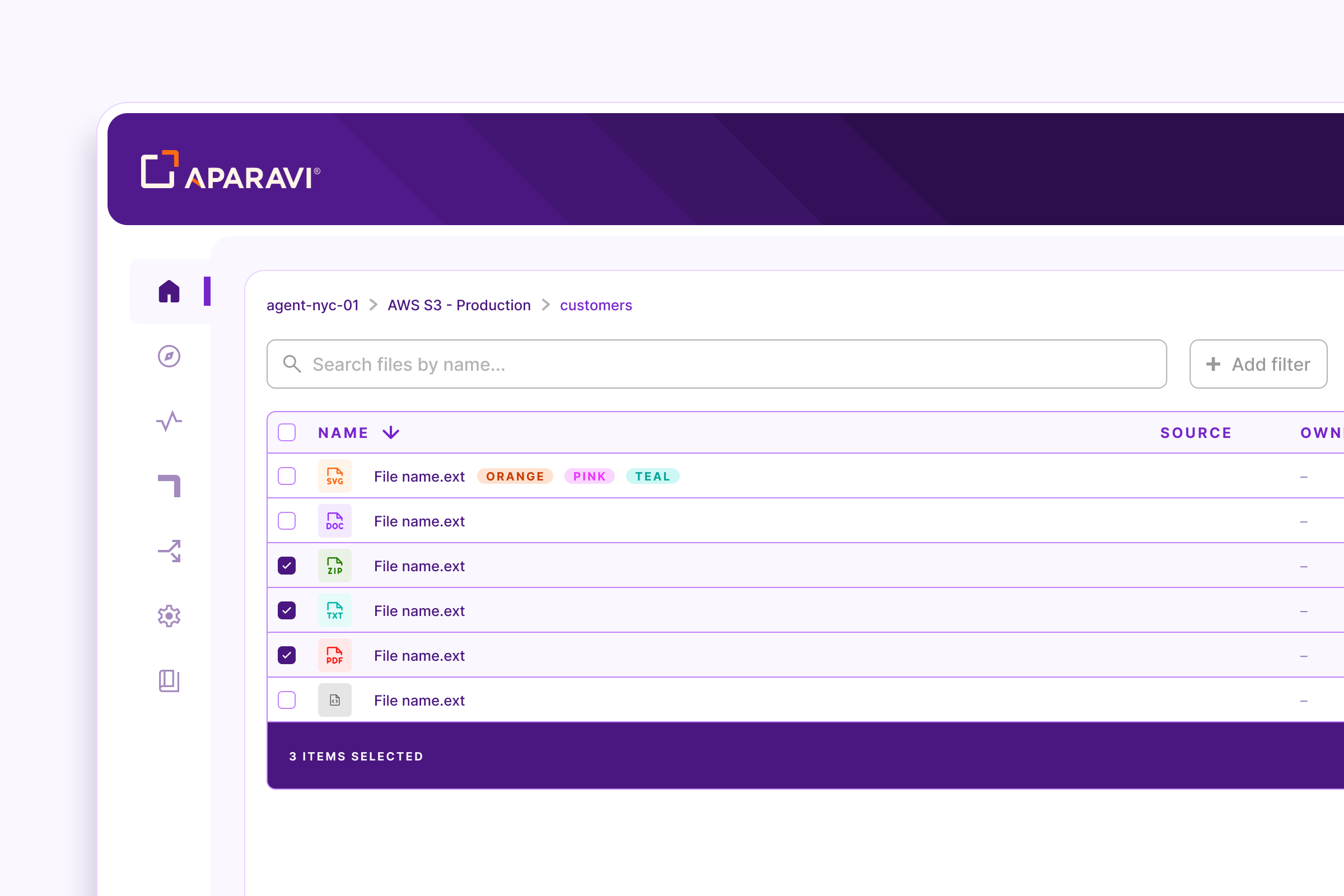This screenshot has width=1344, height=896.
Task: Click the corner-bracket sidebar icon
Action: pyautogui.click(x=169, y=486)
